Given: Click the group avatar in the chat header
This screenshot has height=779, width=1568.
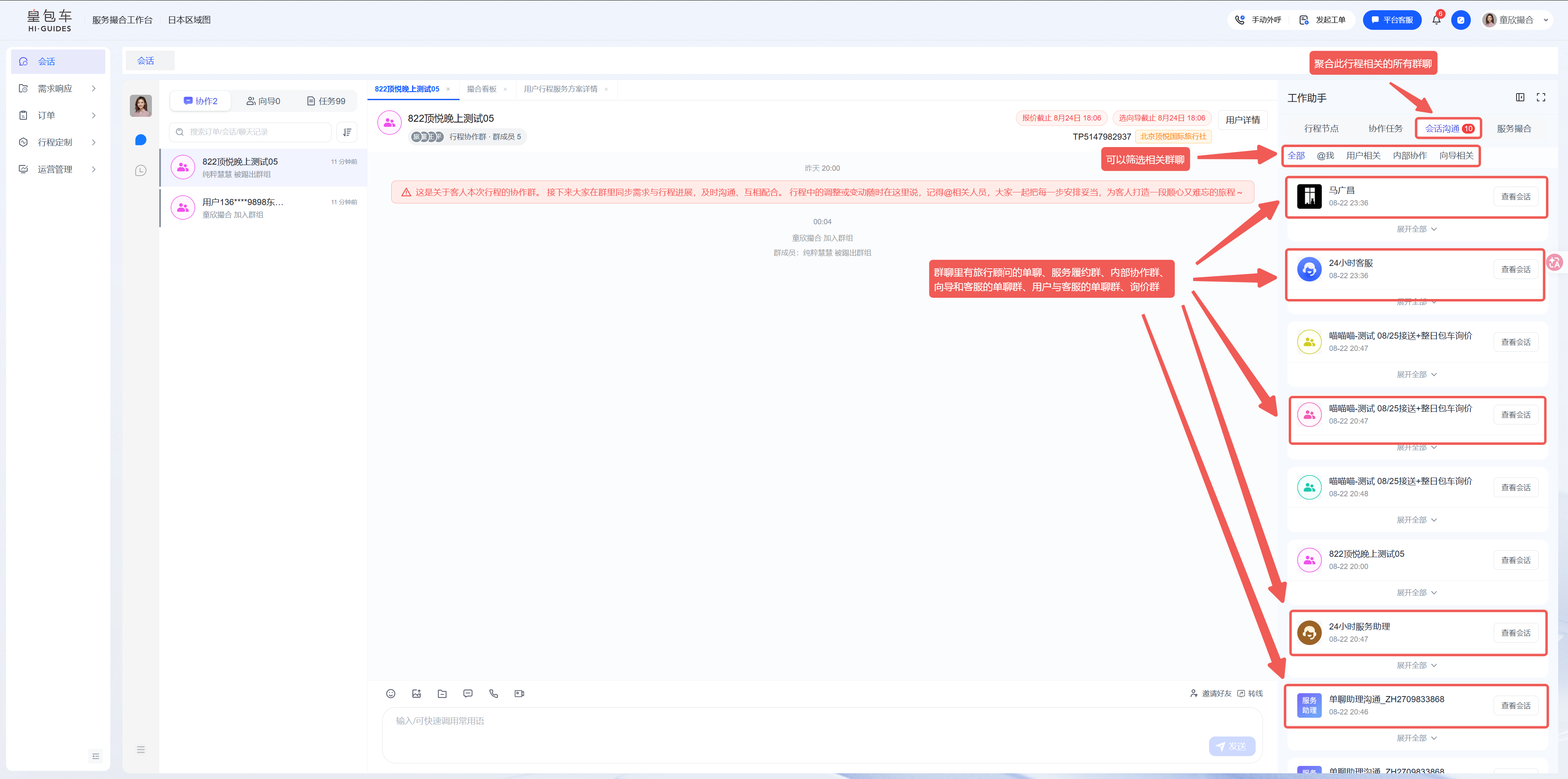Looking at the screenshot, I should 390,123.
